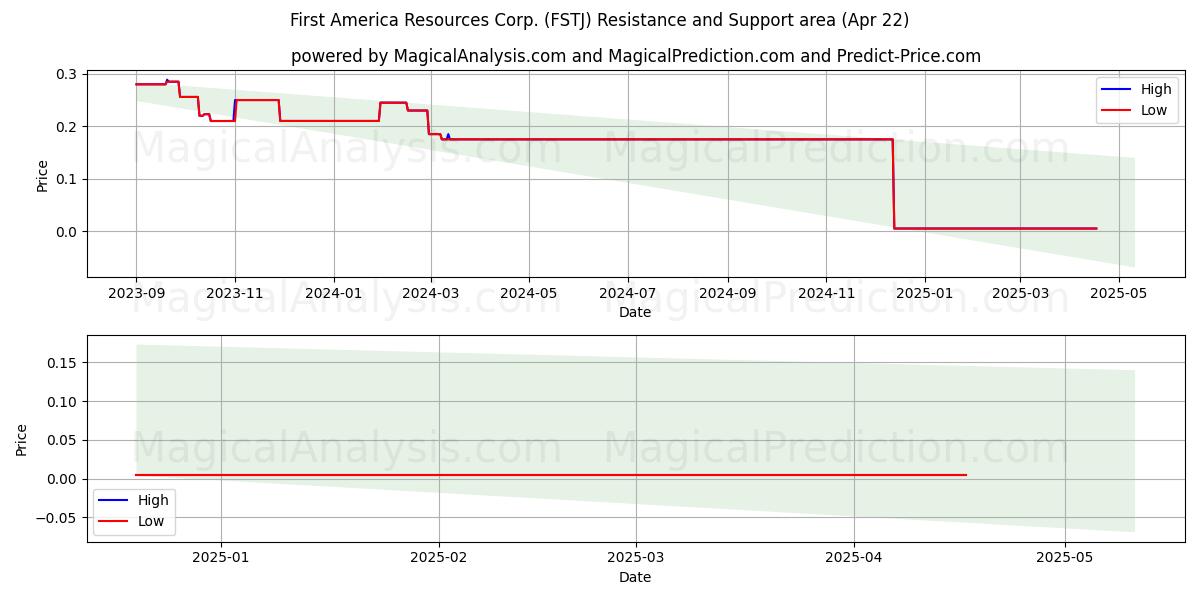Click the 2024-11 date tick label

pos(826,293)
